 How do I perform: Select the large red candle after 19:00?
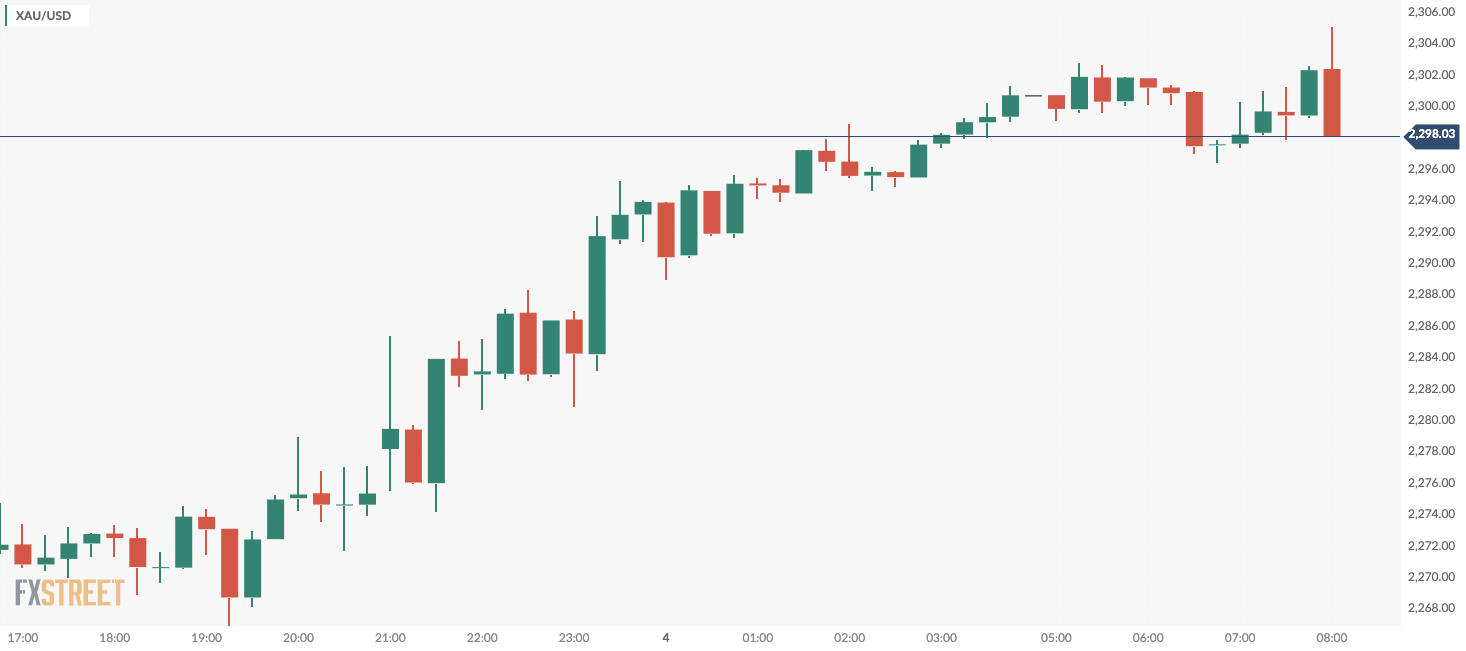[x=230, y=562]
